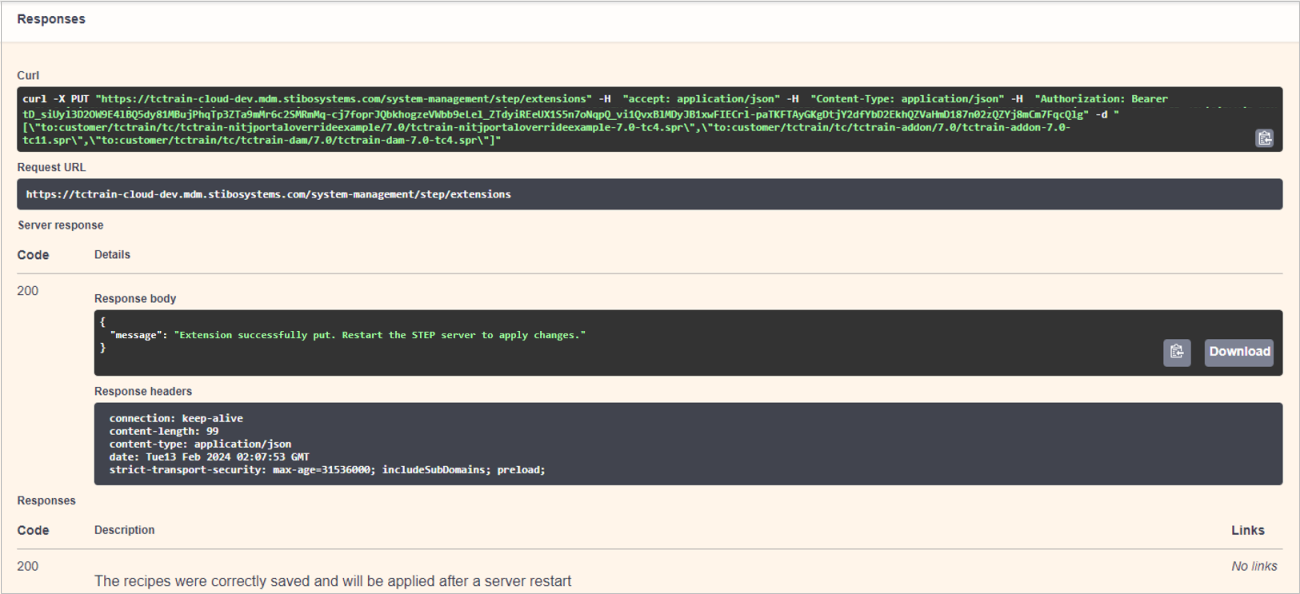
Task: Copy the curl command to clipboard
Action: coord(1264,138)
